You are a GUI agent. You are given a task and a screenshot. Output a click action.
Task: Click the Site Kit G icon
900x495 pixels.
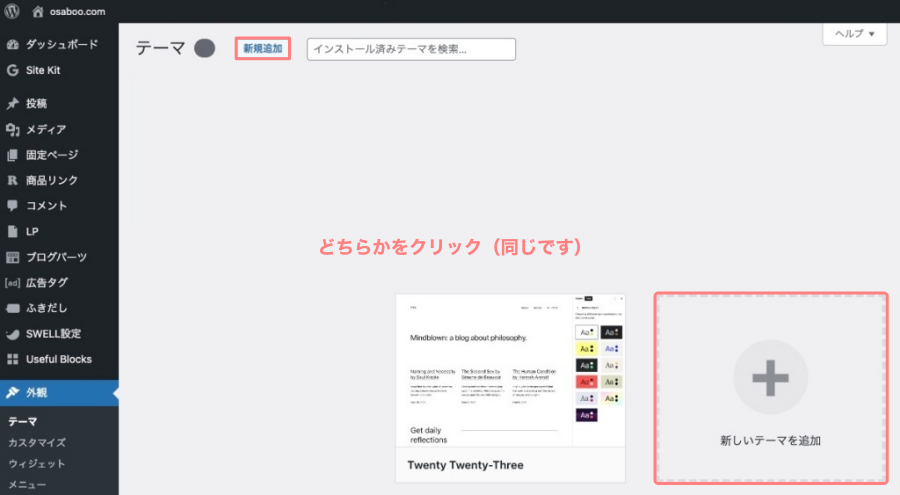pyautogui.click(x=13, y=70)
